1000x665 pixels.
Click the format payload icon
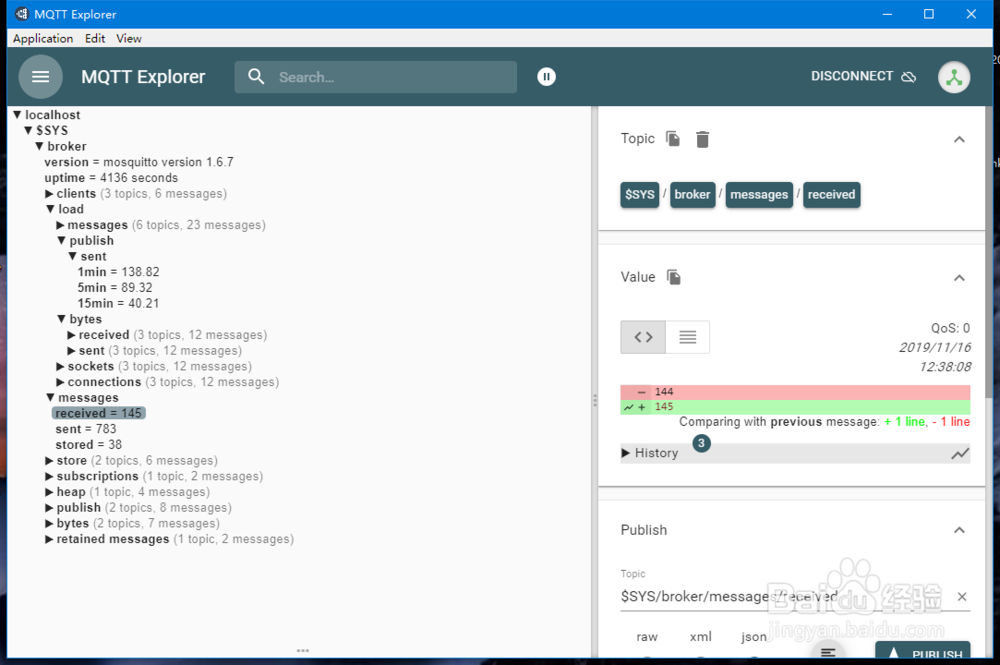coord(828,652)
